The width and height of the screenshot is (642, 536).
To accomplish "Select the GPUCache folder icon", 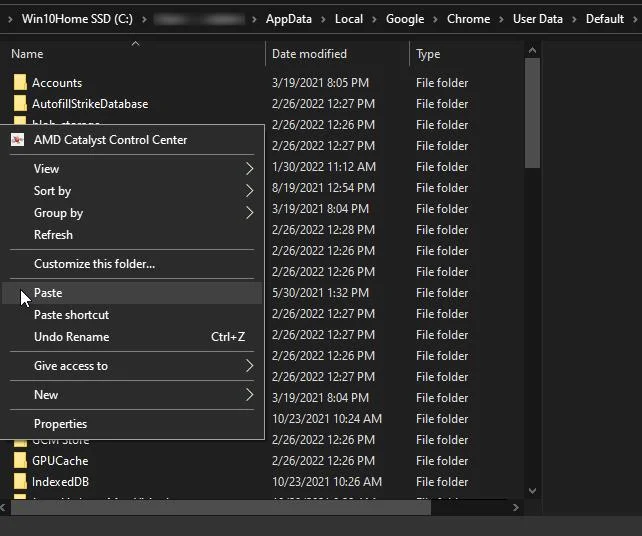I will click(x=20, y=460).
